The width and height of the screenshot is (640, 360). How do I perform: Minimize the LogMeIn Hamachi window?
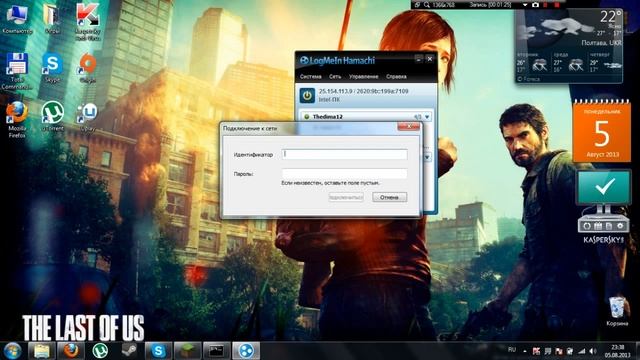[419, 59]
